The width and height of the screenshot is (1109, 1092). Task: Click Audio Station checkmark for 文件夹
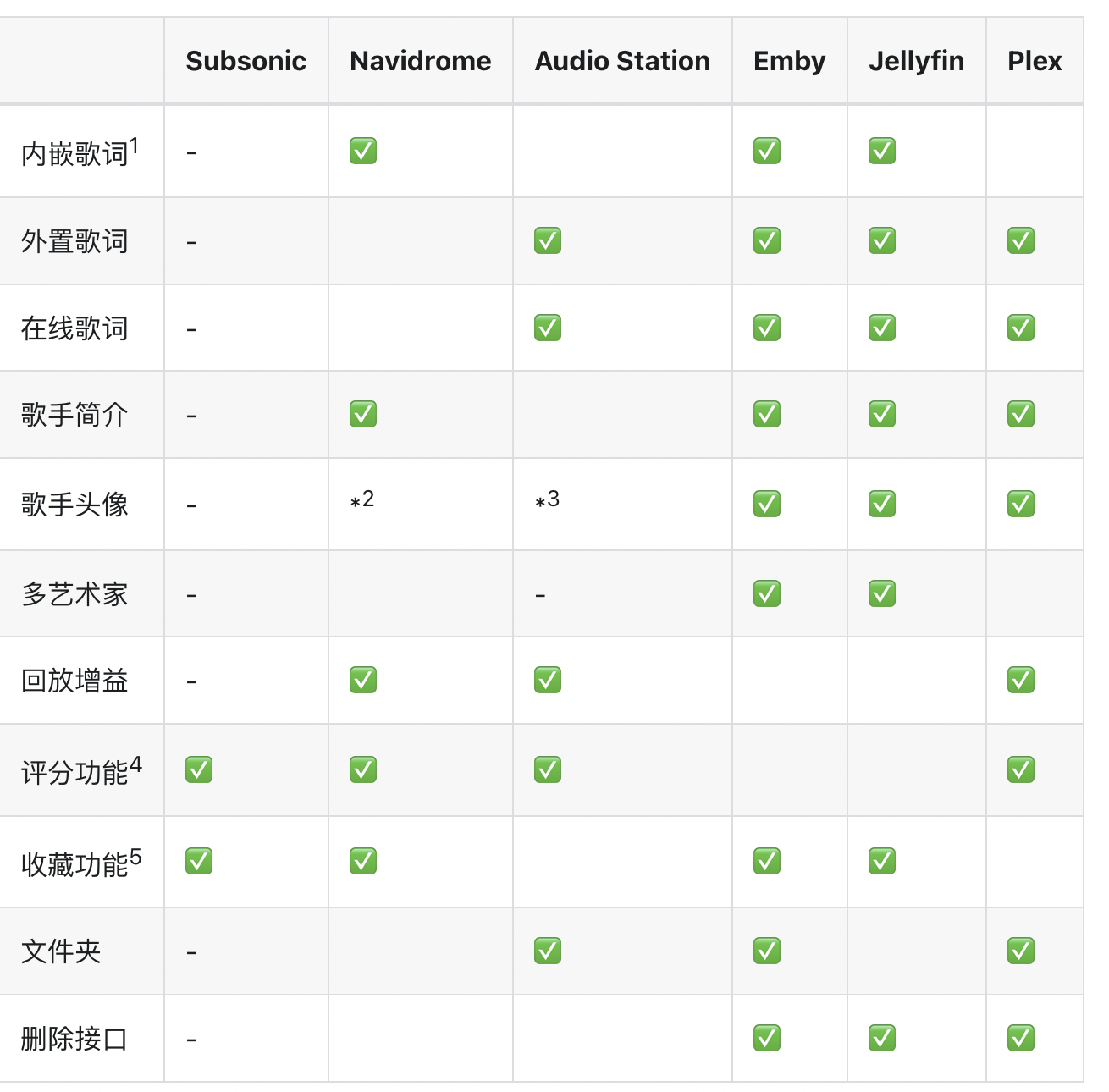548,951
